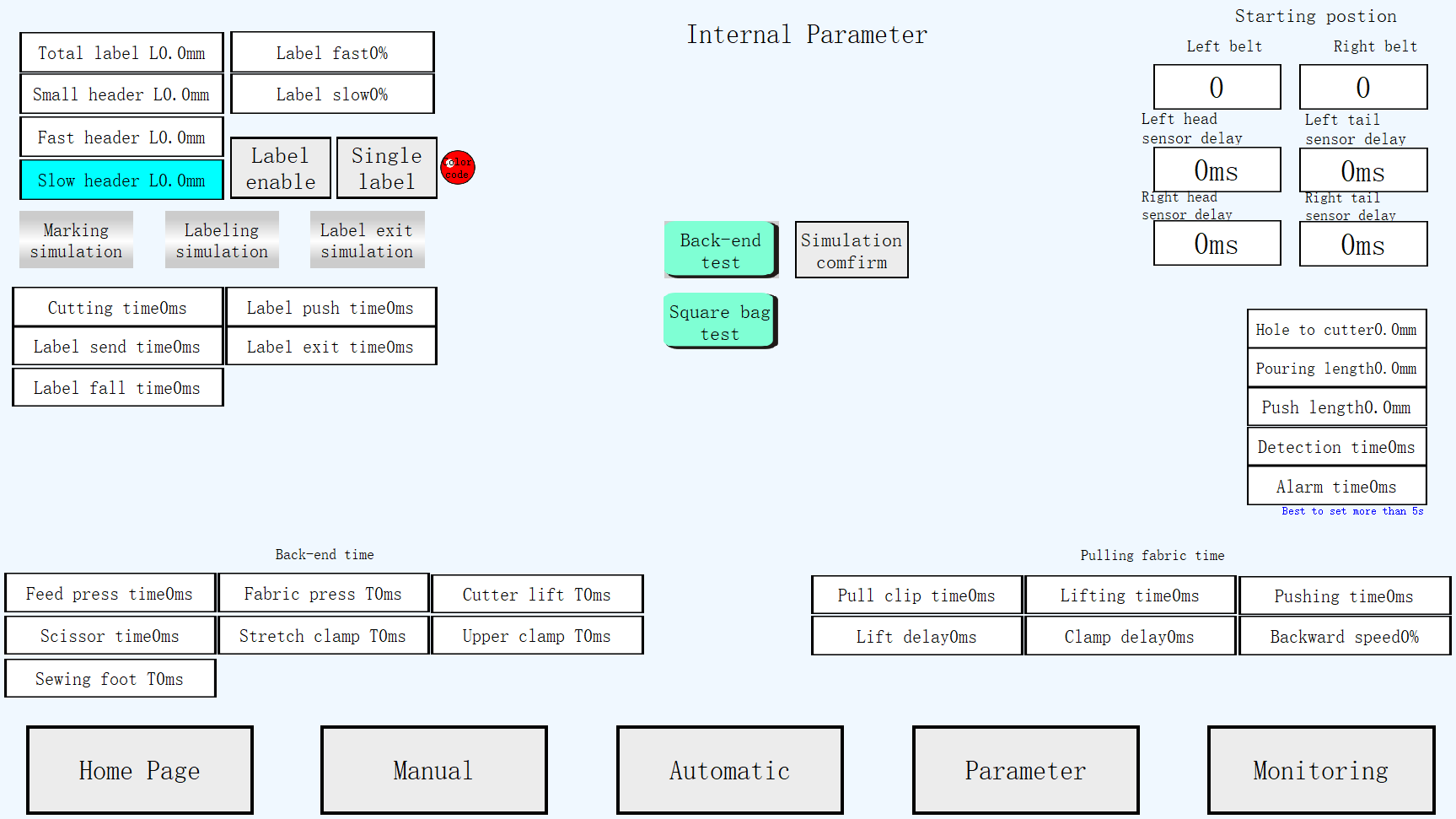Click the 'Best to set more than 5s' note
The width and height of the screenshot is (1456, 819).
click(x=1352, y=511)
